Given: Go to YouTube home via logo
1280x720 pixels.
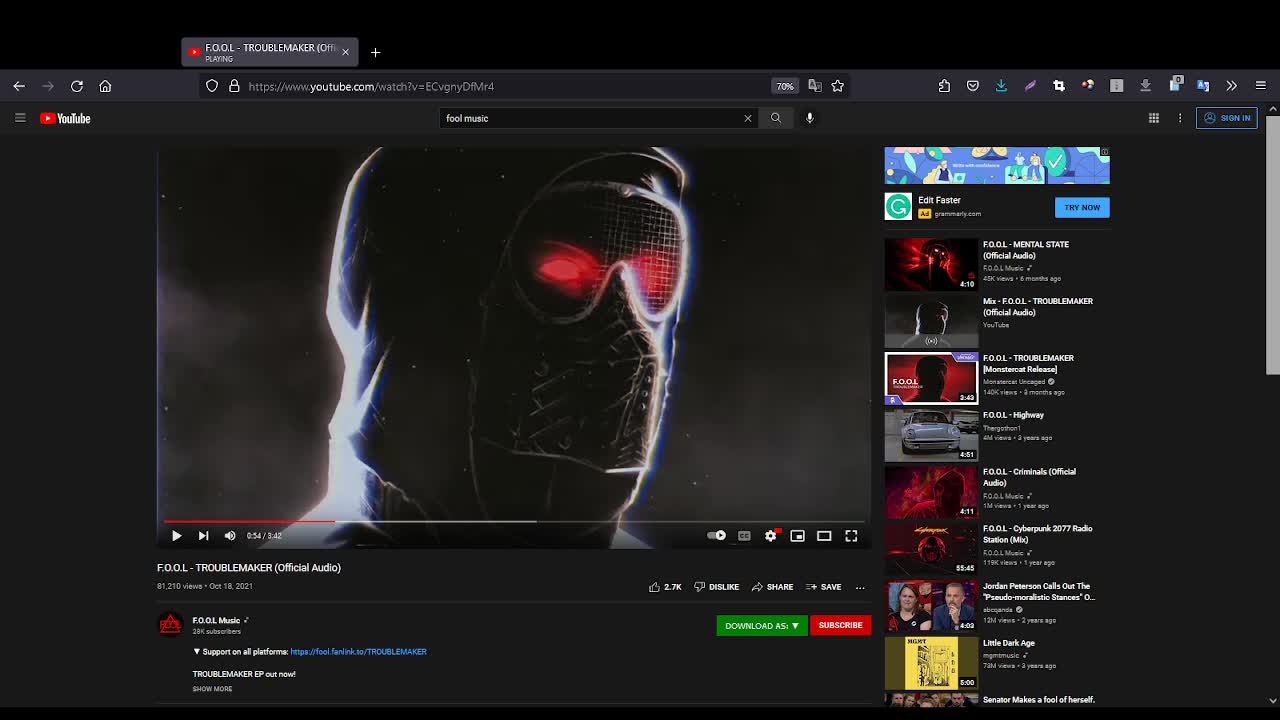Looking at the screenshot, I should click(x=65, y=118).
